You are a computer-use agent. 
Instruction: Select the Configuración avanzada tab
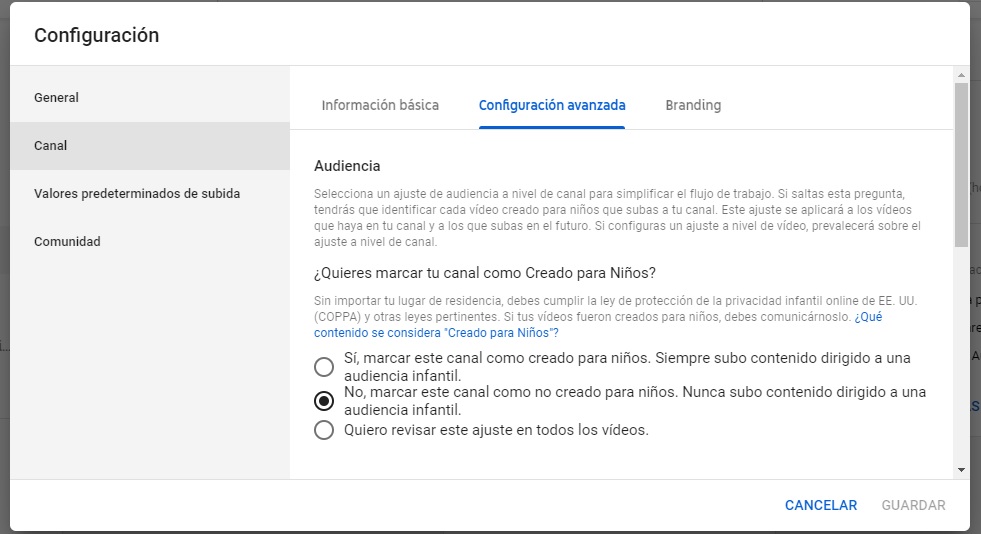552,105
